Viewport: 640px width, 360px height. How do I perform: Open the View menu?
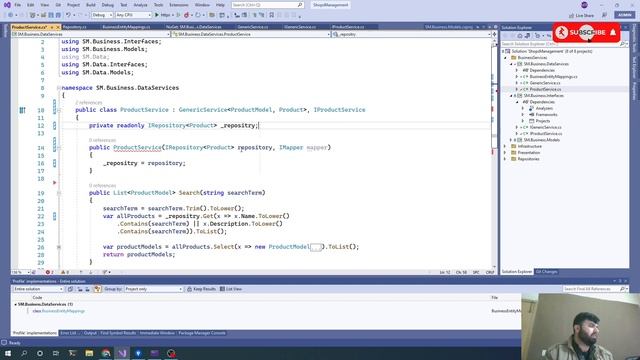pos(44,5)
